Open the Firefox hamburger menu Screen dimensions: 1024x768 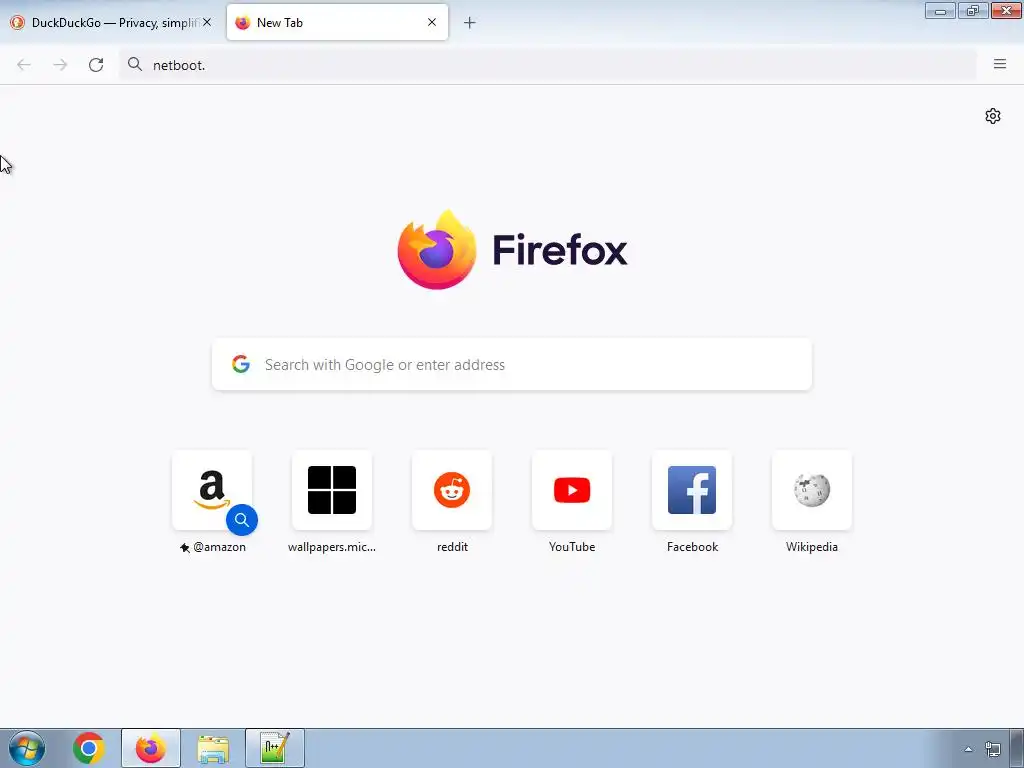tap(1000, 64)
